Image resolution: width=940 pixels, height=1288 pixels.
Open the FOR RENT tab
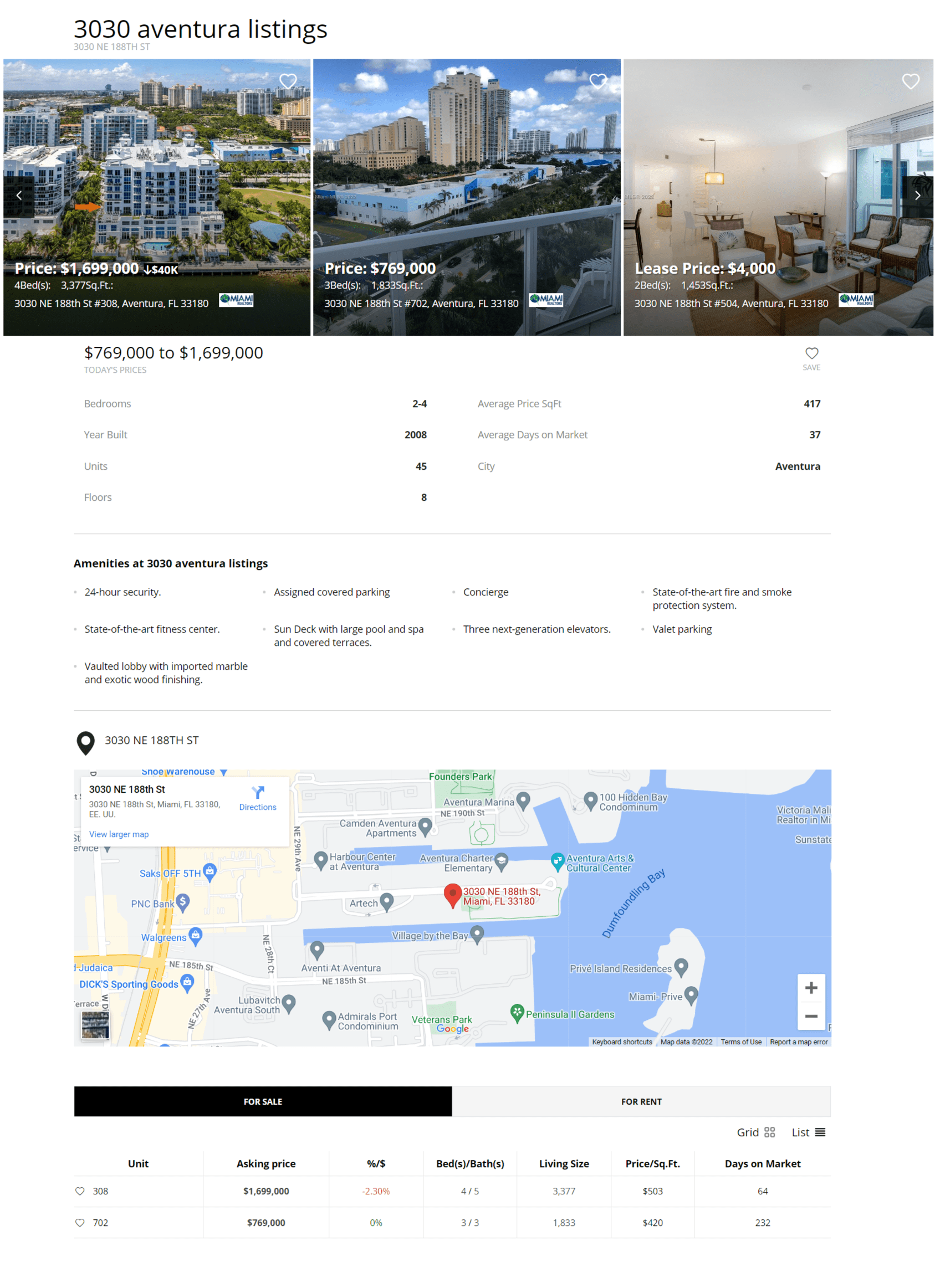click(x=641, y=1102)
